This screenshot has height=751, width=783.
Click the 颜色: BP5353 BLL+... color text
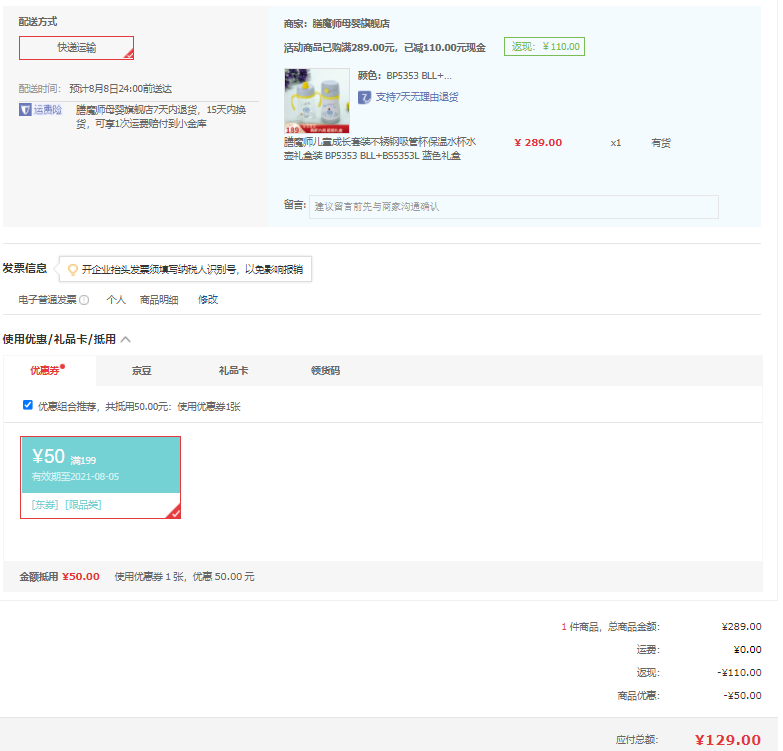point(404,76)
